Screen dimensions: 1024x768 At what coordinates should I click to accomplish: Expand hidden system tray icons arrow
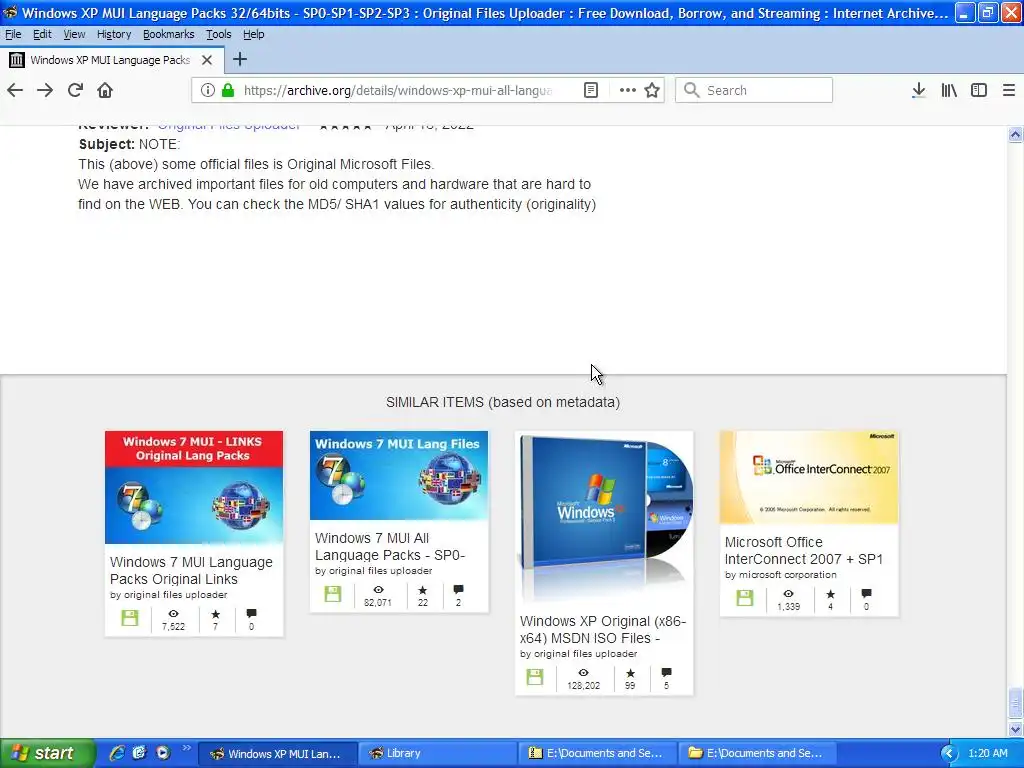point(949,753)
